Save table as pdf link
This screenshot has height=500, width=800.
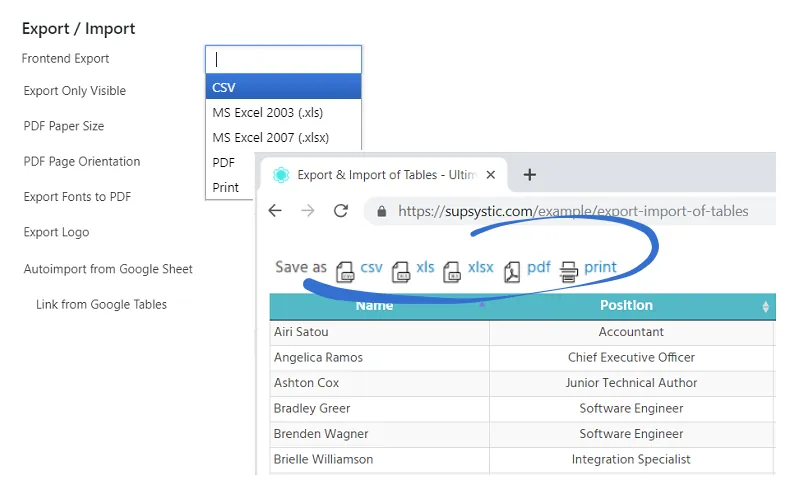(x=539, y=267)
